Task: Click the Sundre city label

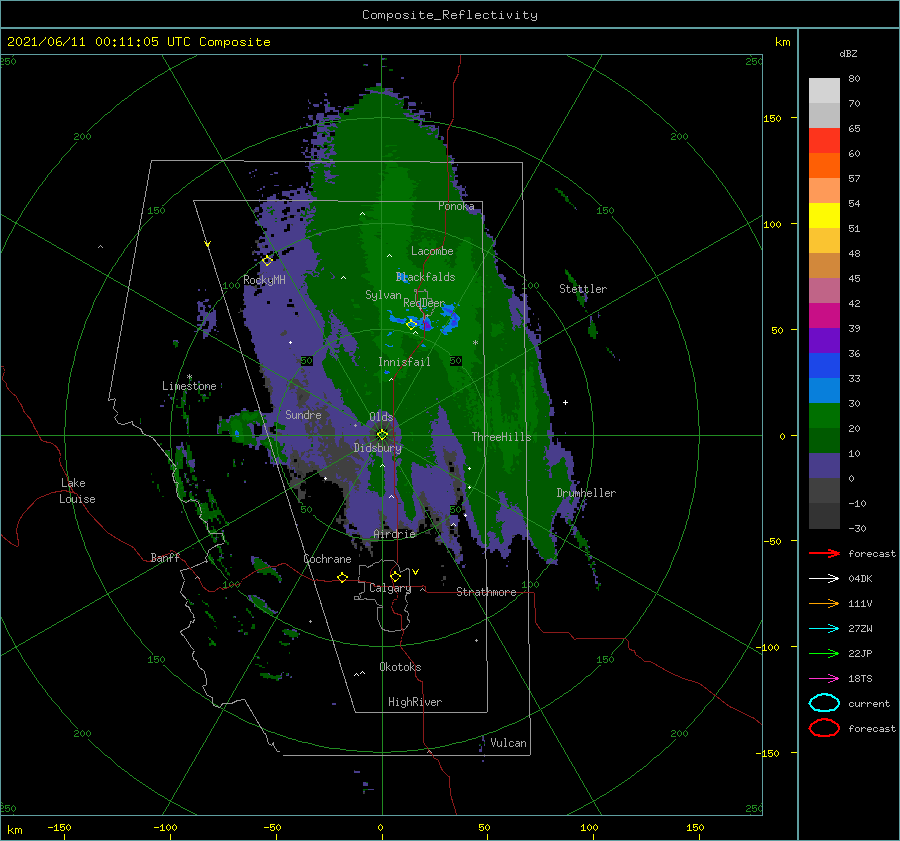Action: (303, 414)
